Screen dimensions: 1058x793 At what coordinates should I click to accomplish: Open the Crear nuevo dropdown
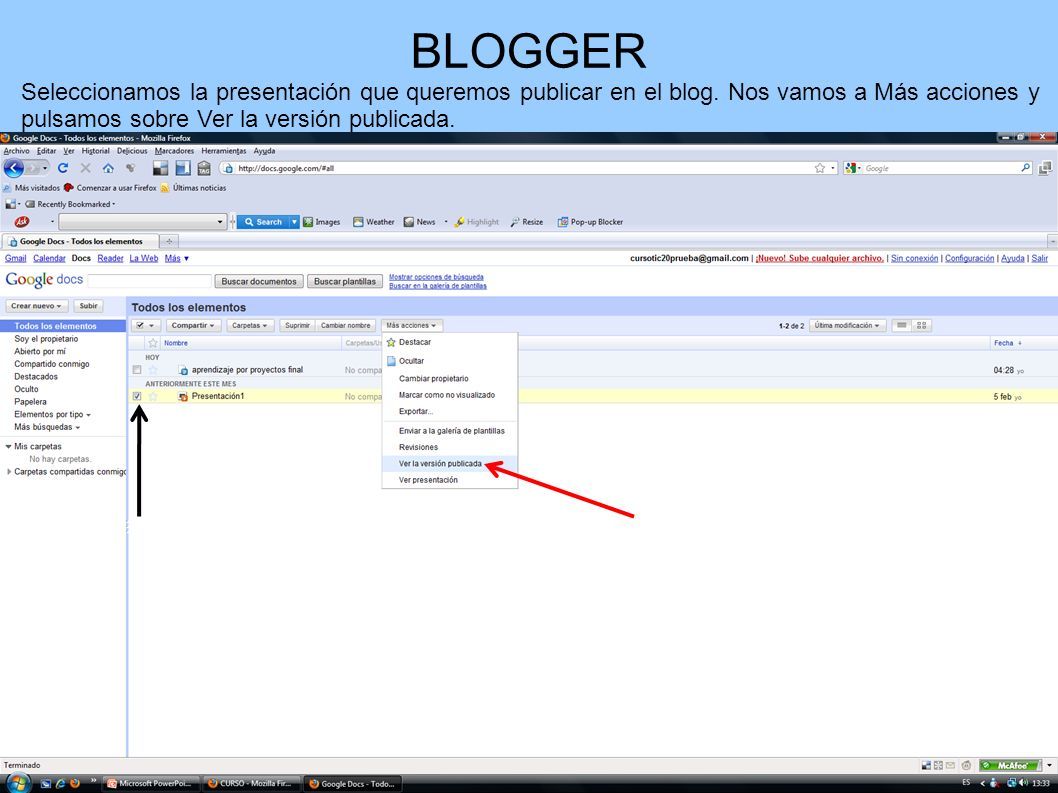tap(36, 306)
